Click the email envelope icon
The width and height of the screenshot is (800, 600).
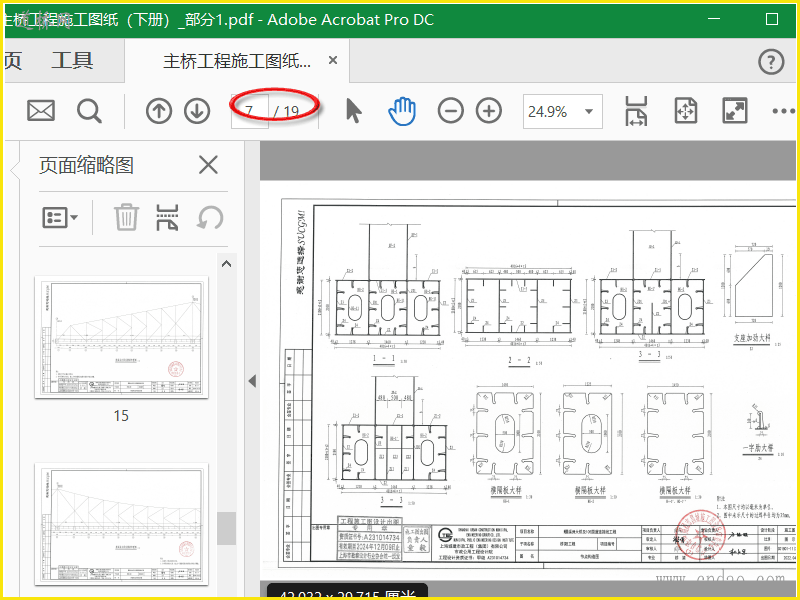point(41,111)
